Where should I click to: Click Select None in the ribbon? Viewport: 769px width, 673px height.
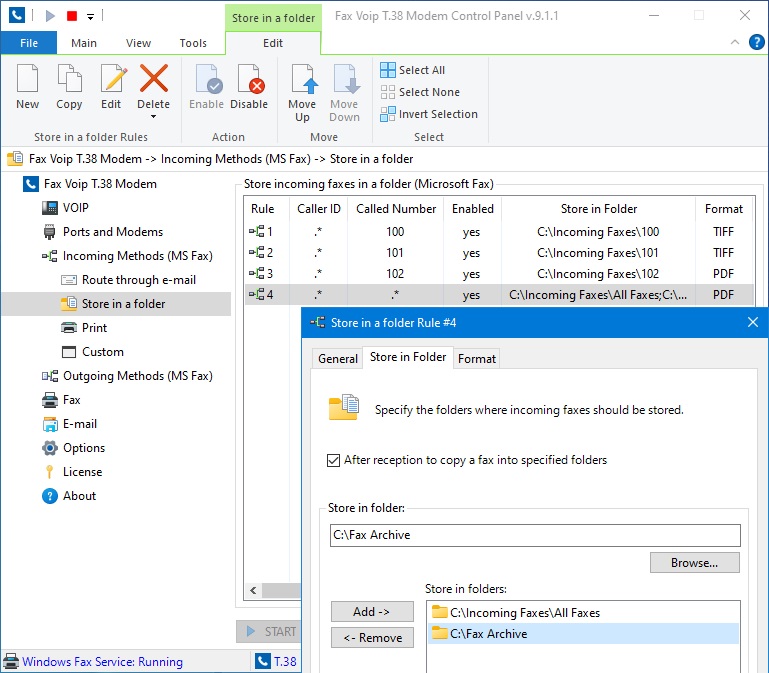point(420,92)
